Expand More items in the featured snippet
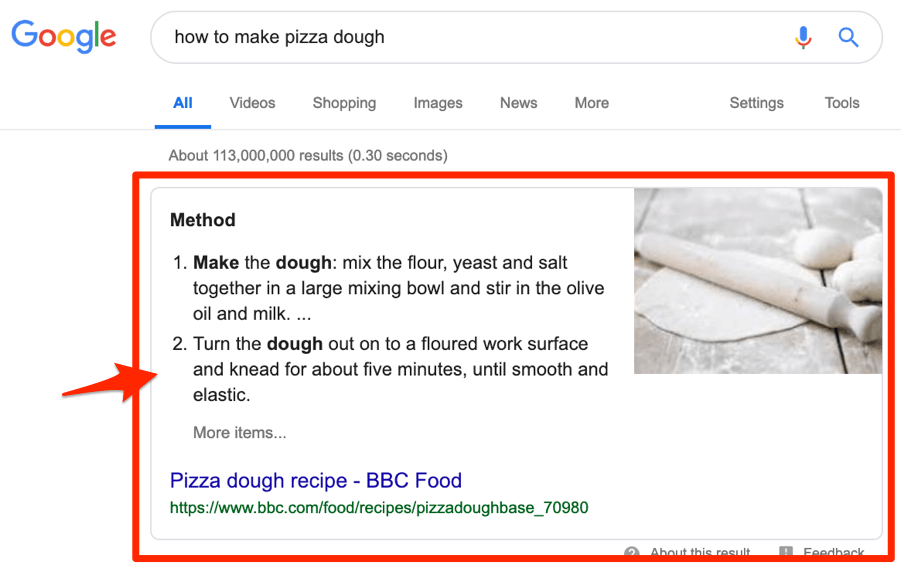Screen dimensions: 901x572 (x=239, y=433)
